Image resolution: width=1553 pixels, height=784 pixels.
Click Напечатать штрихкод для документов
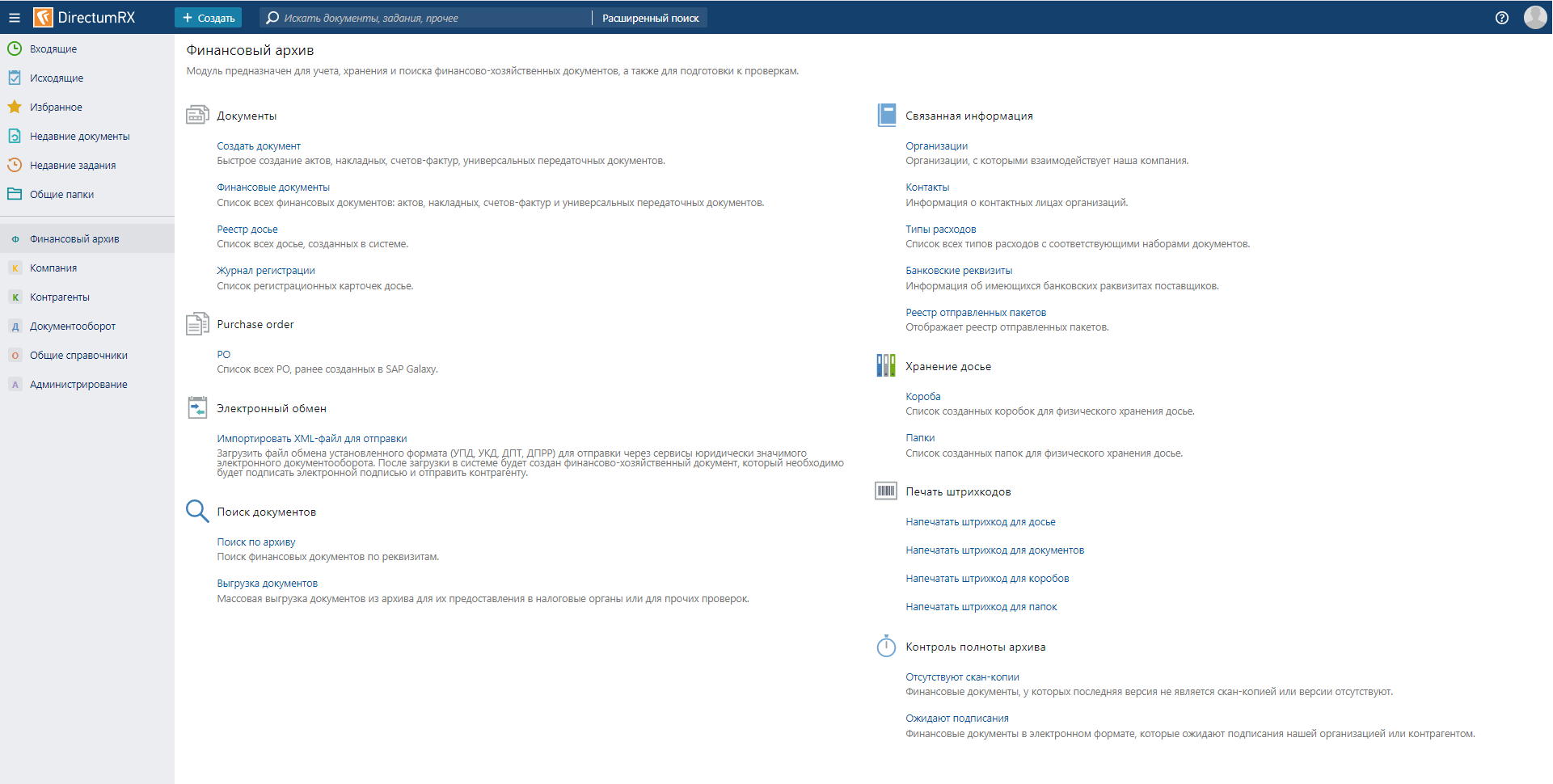995,550
